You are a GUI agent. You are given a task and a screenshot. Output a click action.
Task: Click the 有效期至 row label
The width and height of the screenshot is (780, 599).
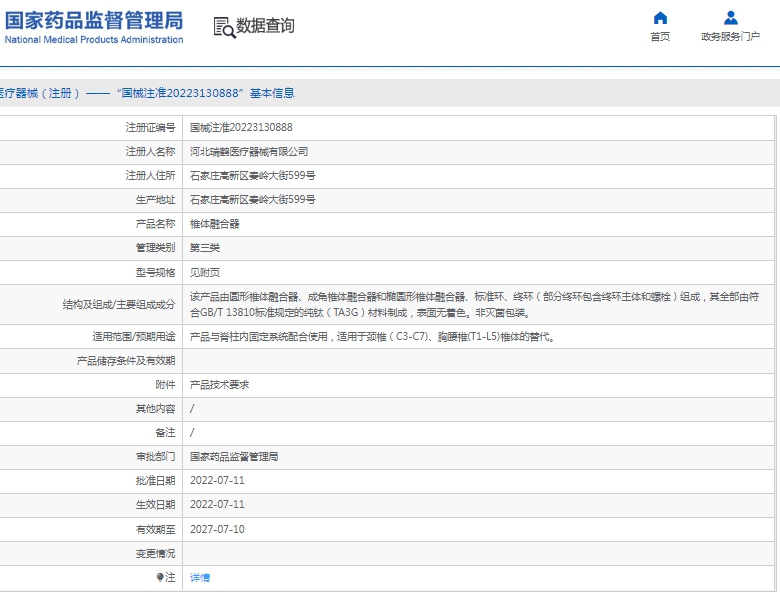(x=156, y=529)
